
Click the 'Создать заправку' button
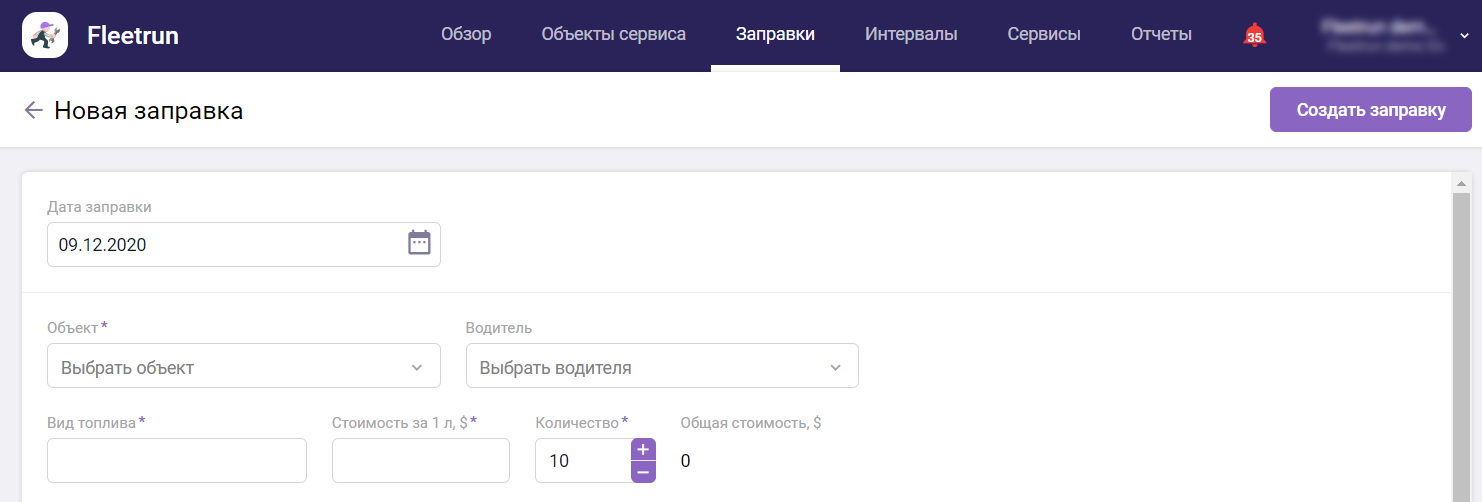[x=1371, y=110]
